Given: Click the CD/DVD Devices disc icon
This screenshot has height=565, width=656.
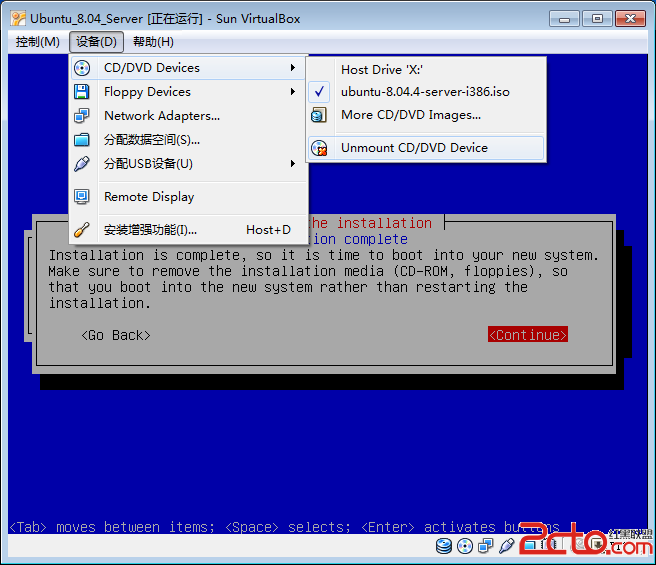Looking at the screenshot, I should point(82,68).
